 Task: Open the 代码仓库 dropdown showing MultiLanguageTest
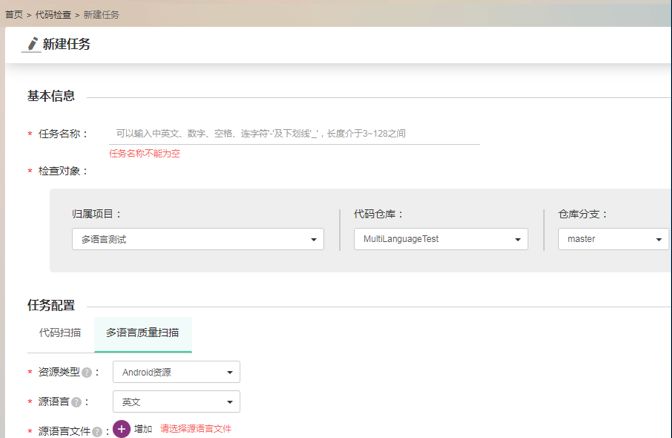tap(441, 239)
